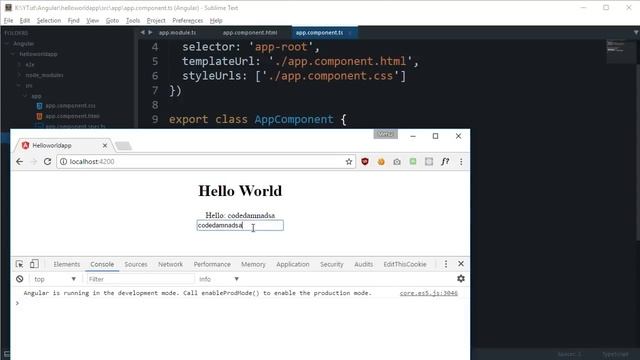Screen dimensions: 640x360
Task: Open Sublime tab list dropdown arrow
Action: click(636, 32)
